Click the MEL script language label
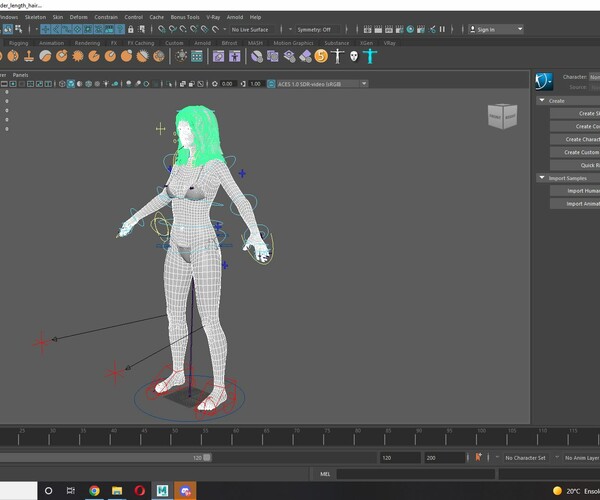This screenshot has height=500, width=600. click(x=325, y=474)
